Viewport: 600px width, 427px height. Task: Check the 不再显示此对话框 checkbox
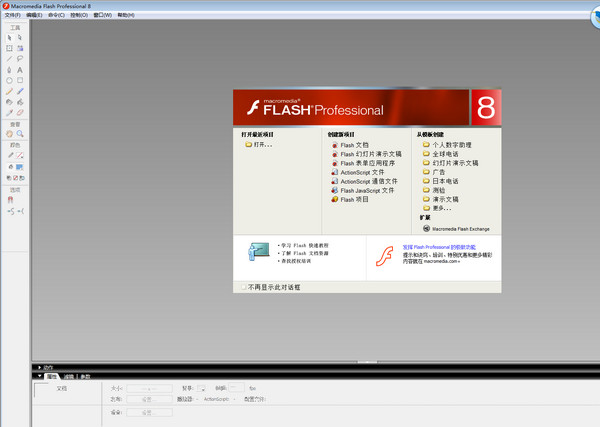243,287
